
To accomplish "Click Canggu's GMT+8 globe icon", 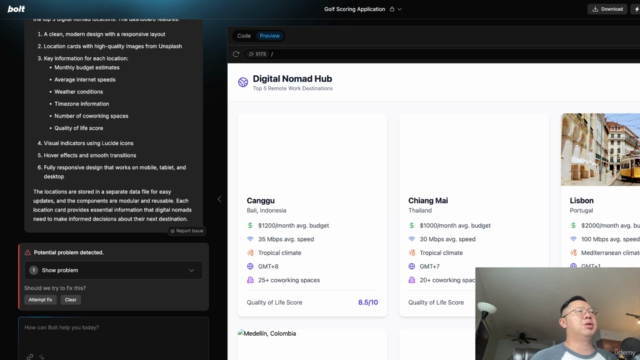I will coord(250,267).
